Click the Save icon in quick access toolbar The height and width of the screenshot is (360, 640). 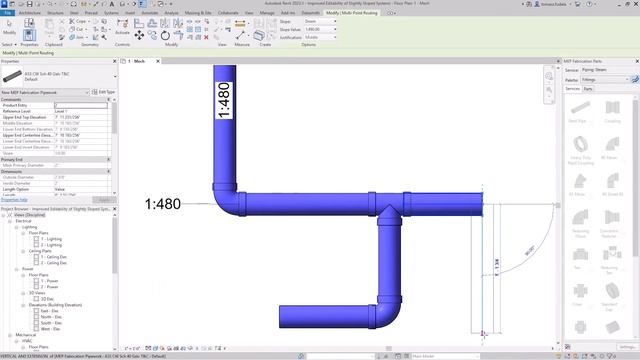pos(30,4)
